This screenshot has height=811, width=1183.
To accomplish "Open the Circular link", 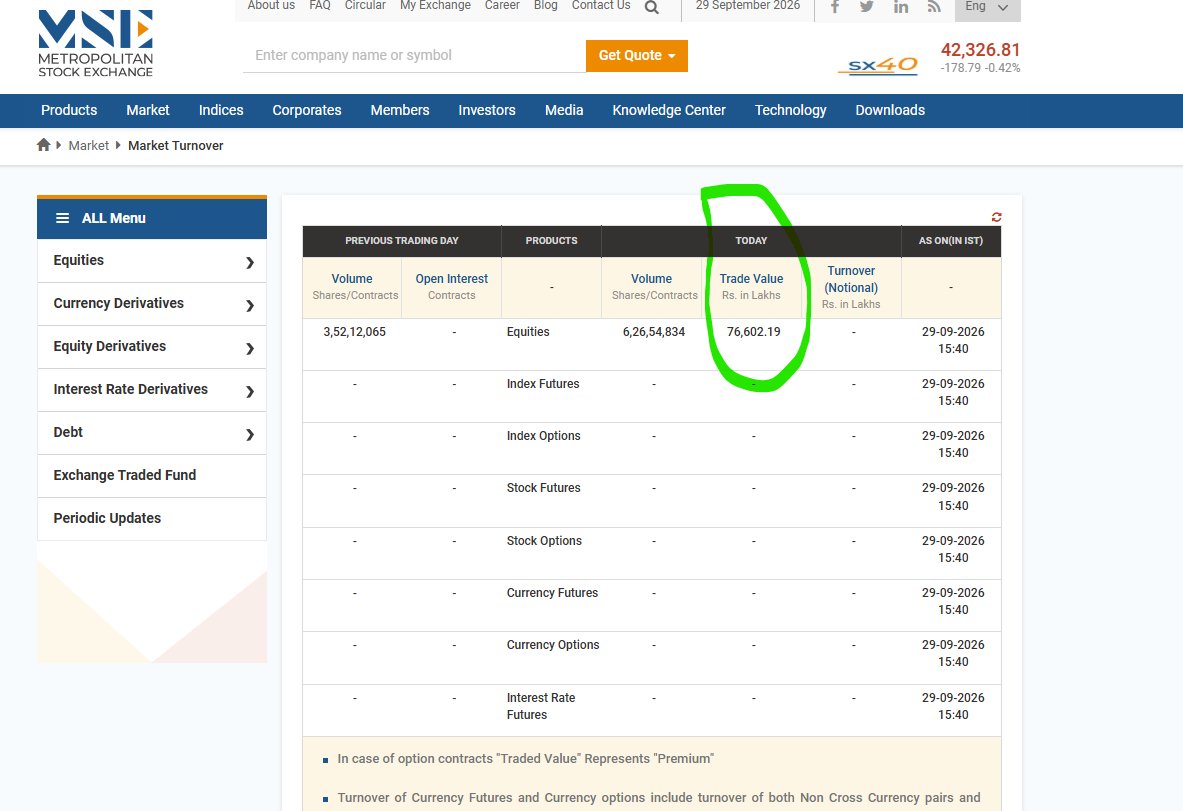I will tap(365, 5).
